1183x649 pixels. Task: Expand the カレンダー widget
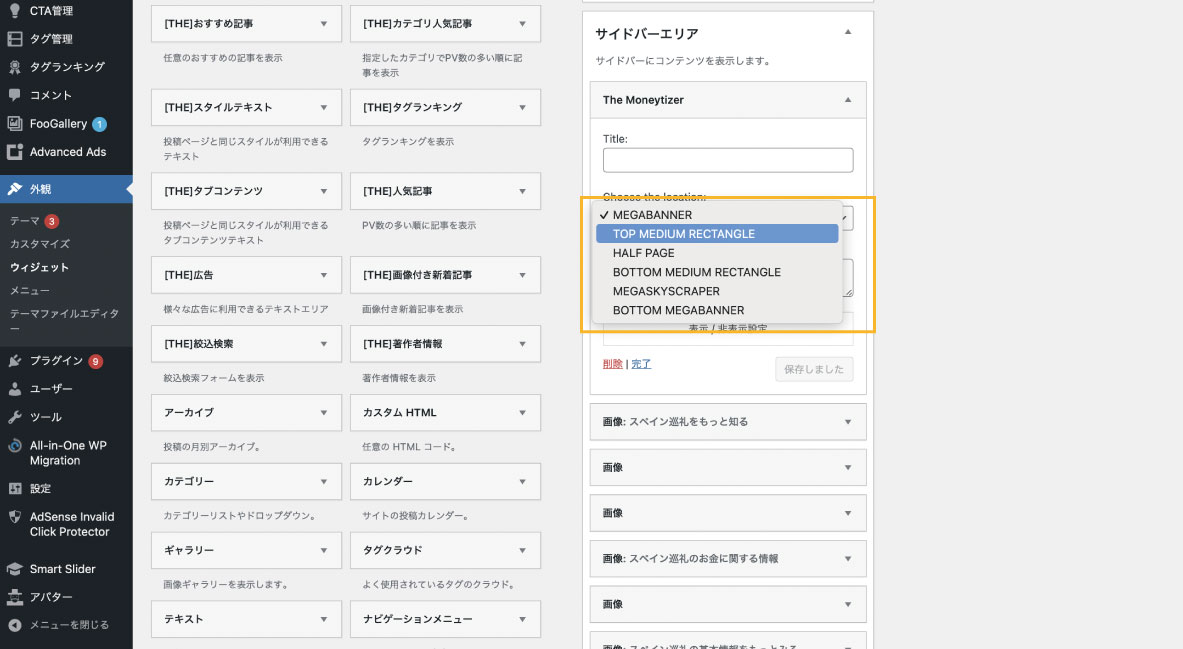coord(522,481)
